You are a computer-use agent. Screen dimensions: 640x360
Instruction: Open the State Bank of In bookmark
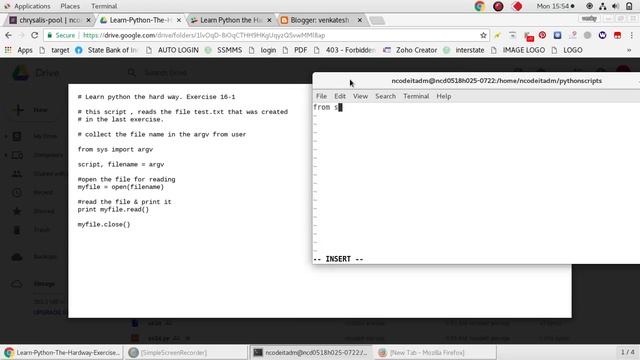pos(107,50)
